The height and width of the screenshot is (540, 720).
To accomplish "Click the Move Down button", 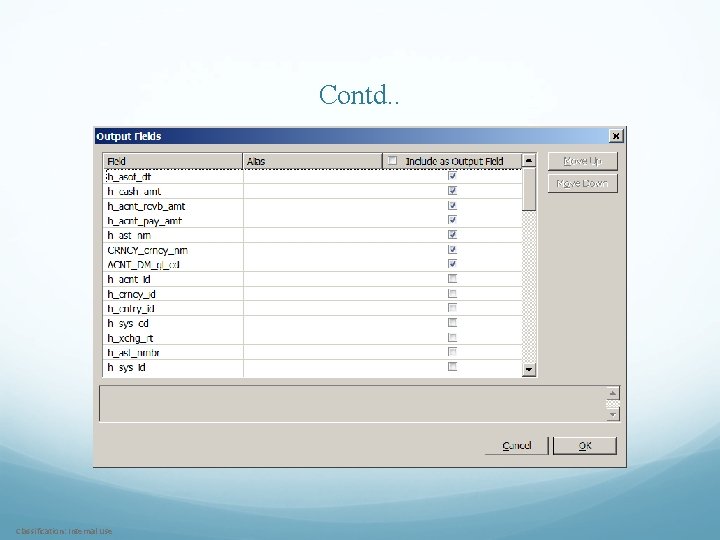I will click(582, 183).
